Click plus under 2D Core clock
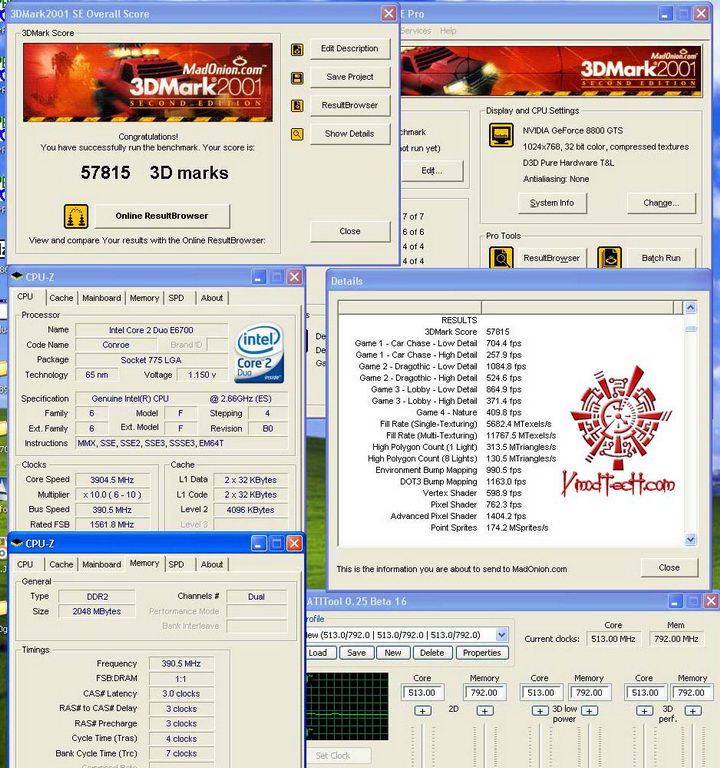The width and height of the screenshot is (720, 768). point(423,711)
